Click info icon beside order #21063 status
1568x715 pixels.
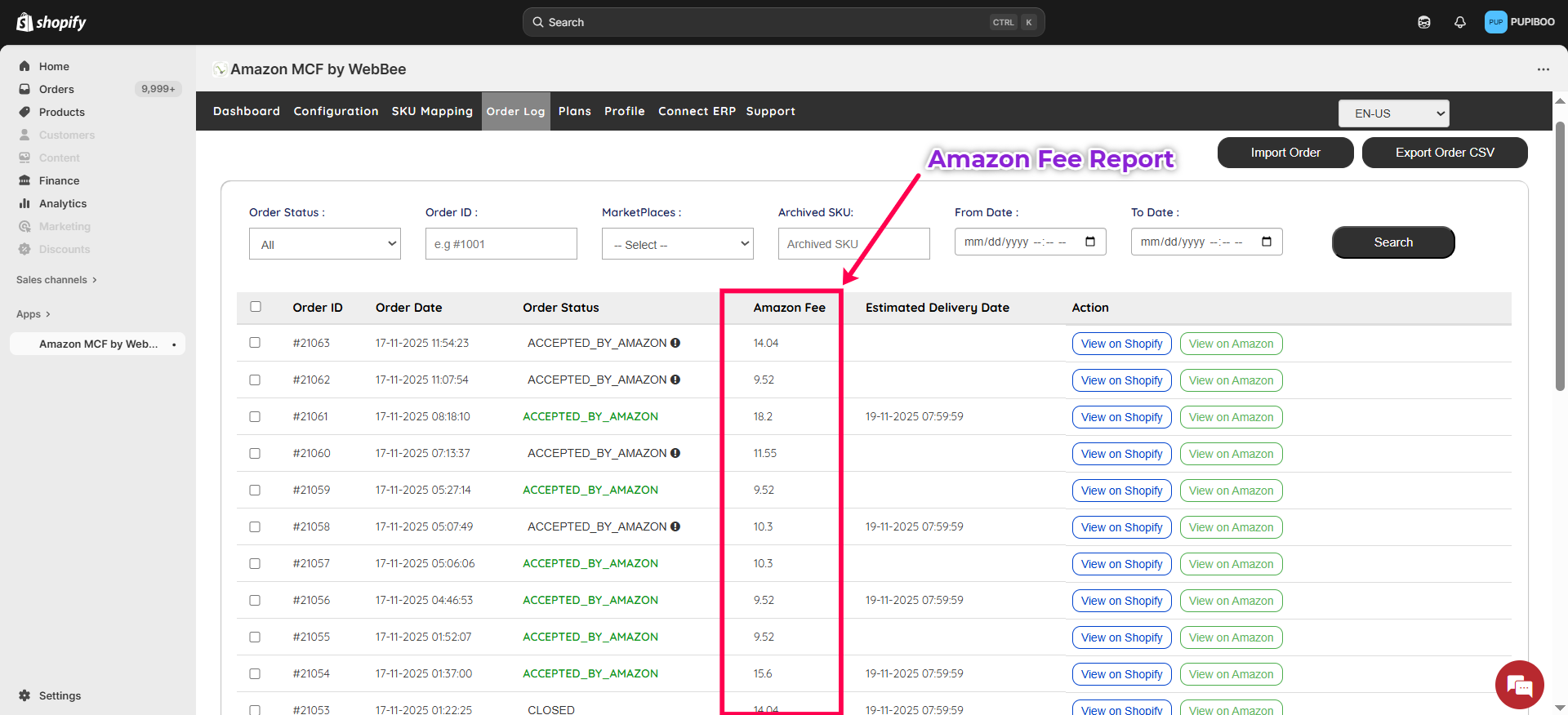pos(675,343)
